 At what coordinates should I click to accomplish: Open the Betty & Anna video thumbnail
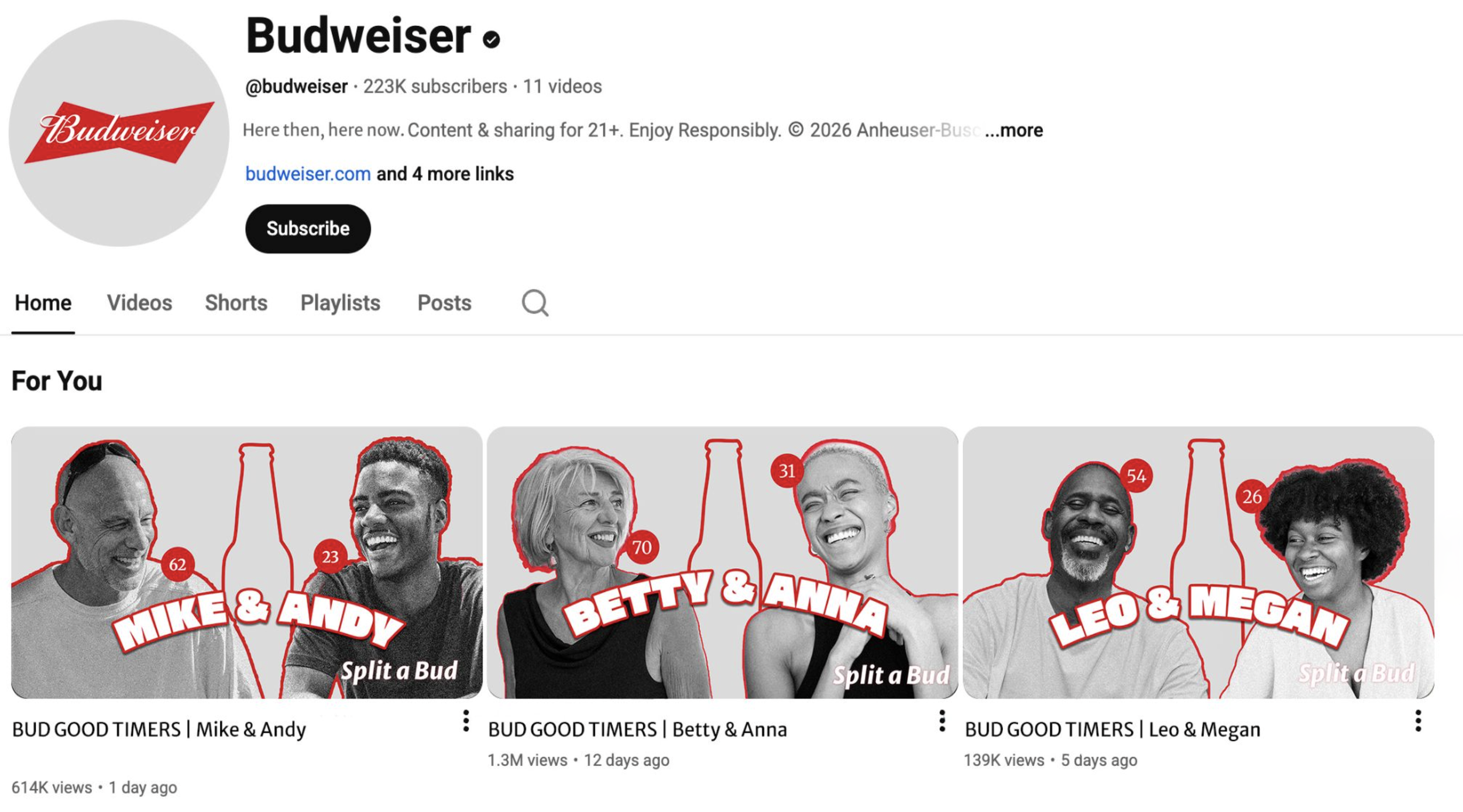pyautogui.click(x=723, y=562)
